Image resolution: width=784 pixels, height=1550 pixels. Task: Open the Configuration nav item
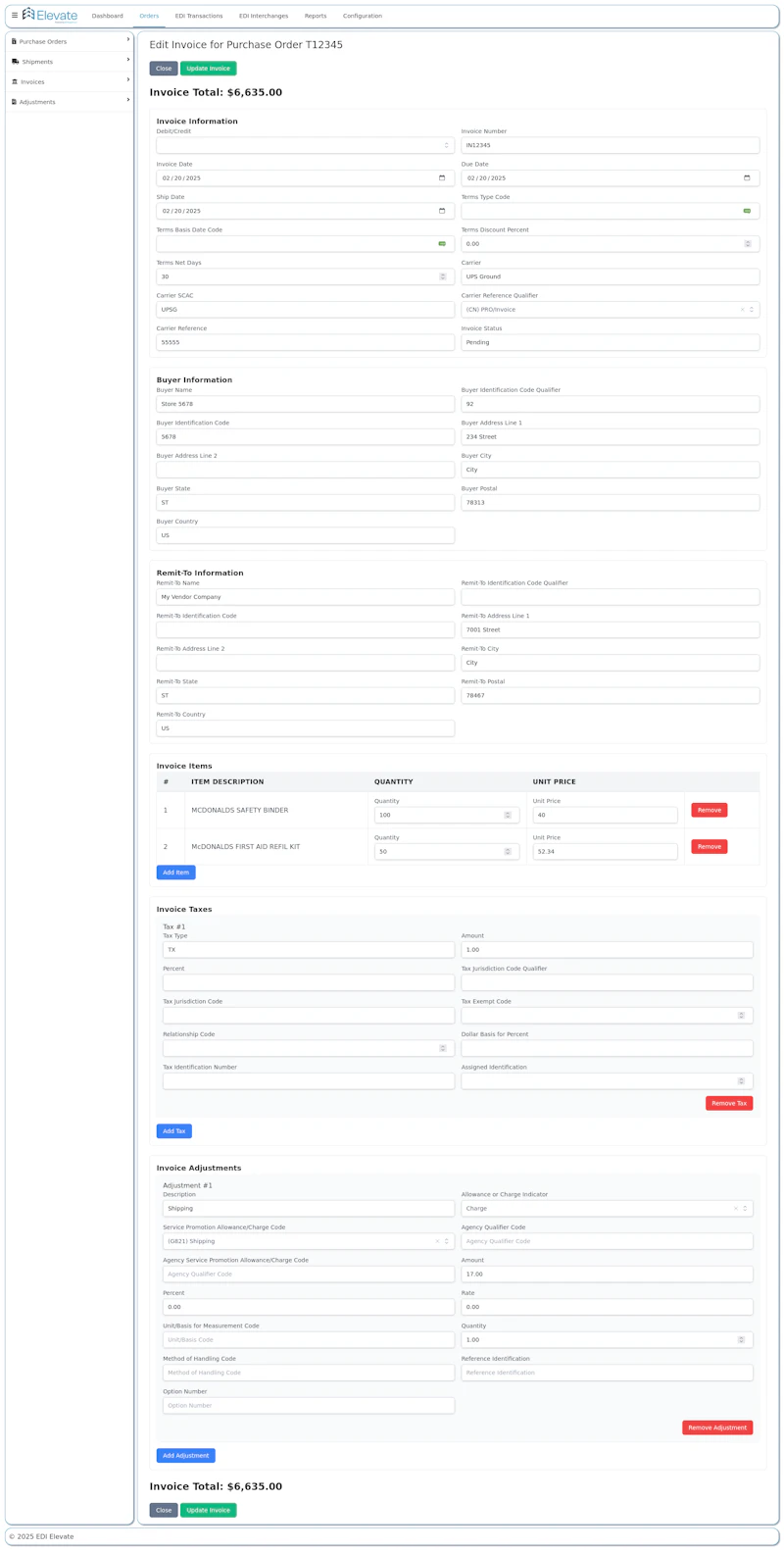(x=363, y=16)
